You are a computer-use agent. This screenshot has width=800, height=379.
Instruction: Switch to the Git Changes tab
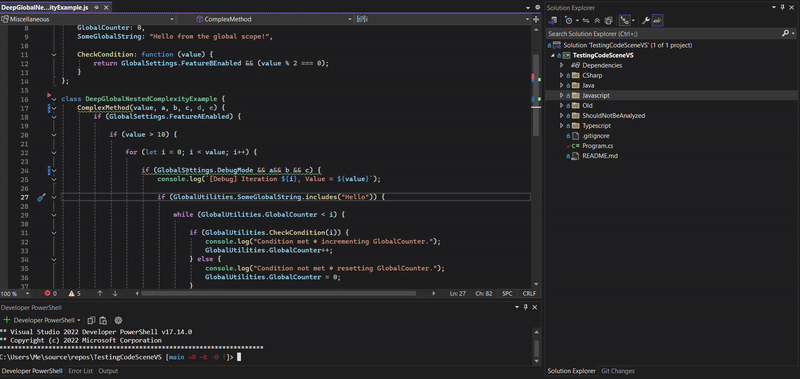pos(618,371)
